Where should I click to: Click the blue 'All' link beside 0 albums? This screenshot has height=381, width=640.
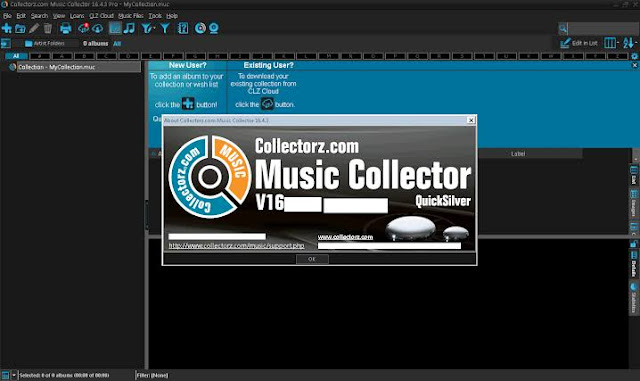pos(117,44)
